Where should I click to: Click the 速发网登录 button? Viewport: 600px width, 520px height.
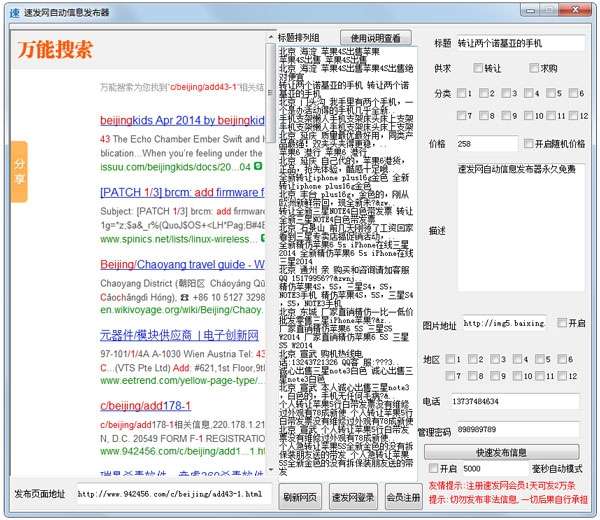353,497
